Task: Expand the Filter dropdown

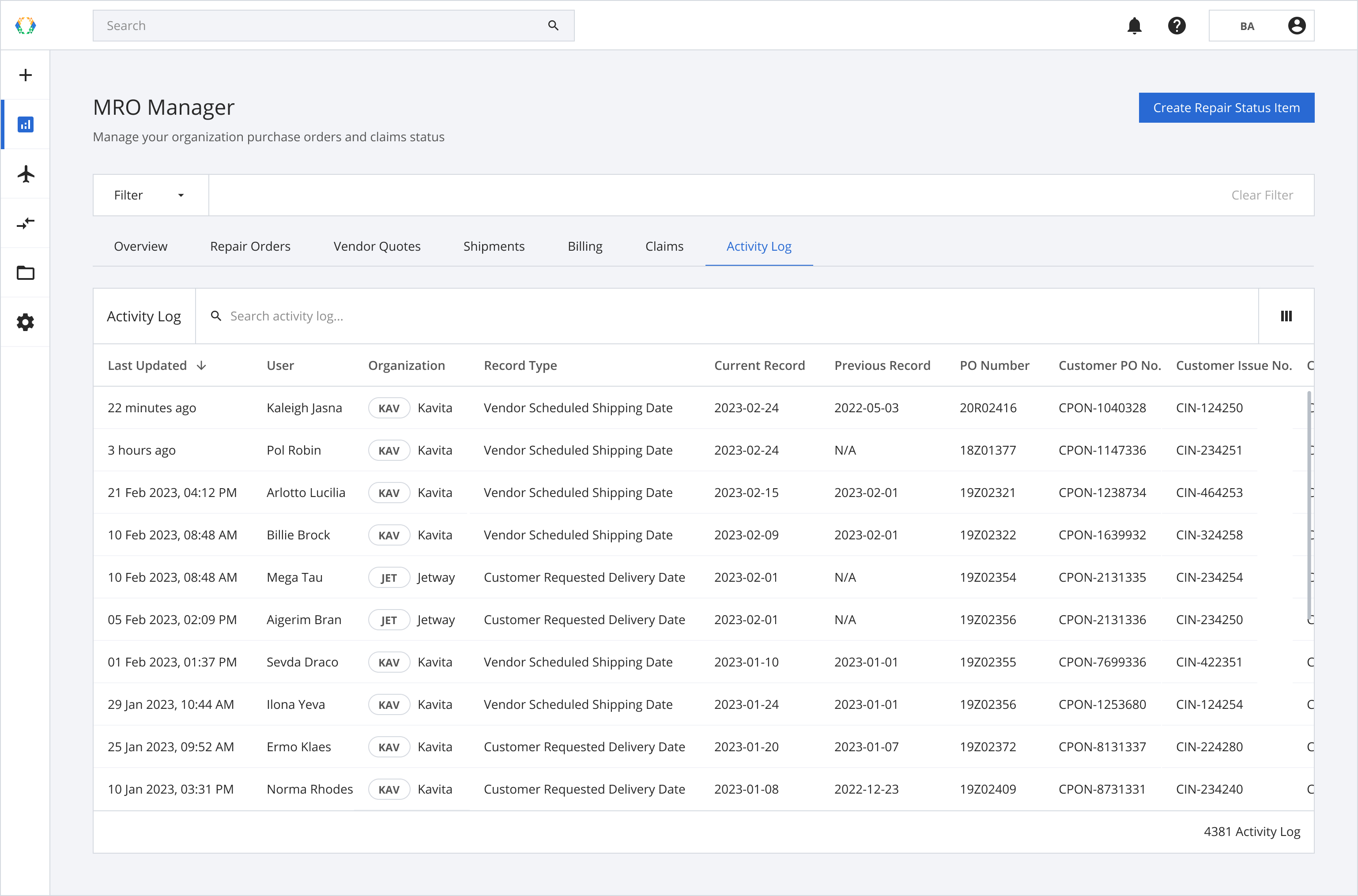Action: point(151,196)
